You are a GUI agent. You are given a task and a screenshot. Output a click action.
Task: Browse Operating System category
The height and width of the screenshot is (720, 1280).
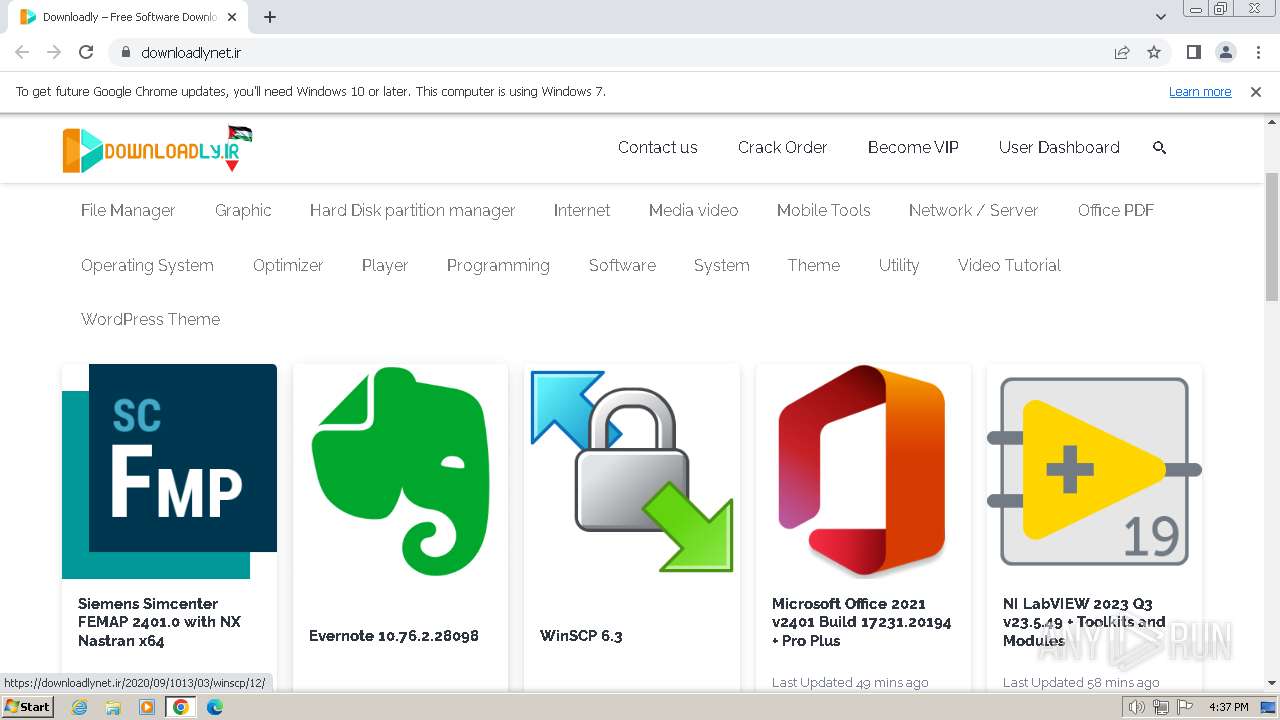pos(147,265)
